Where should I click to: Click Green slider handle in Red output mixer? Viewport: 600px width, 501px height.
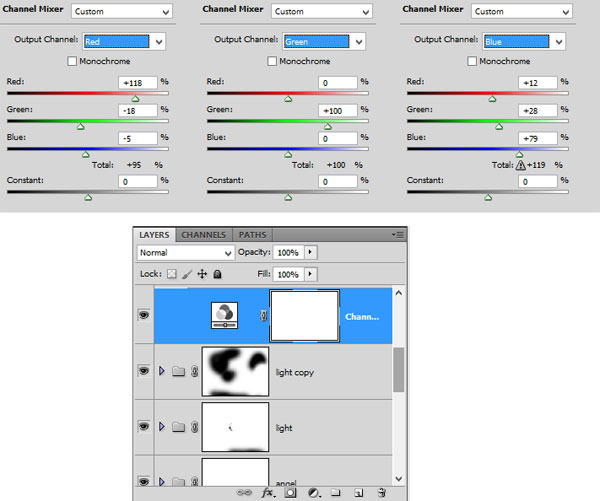[x=81, y=127]
